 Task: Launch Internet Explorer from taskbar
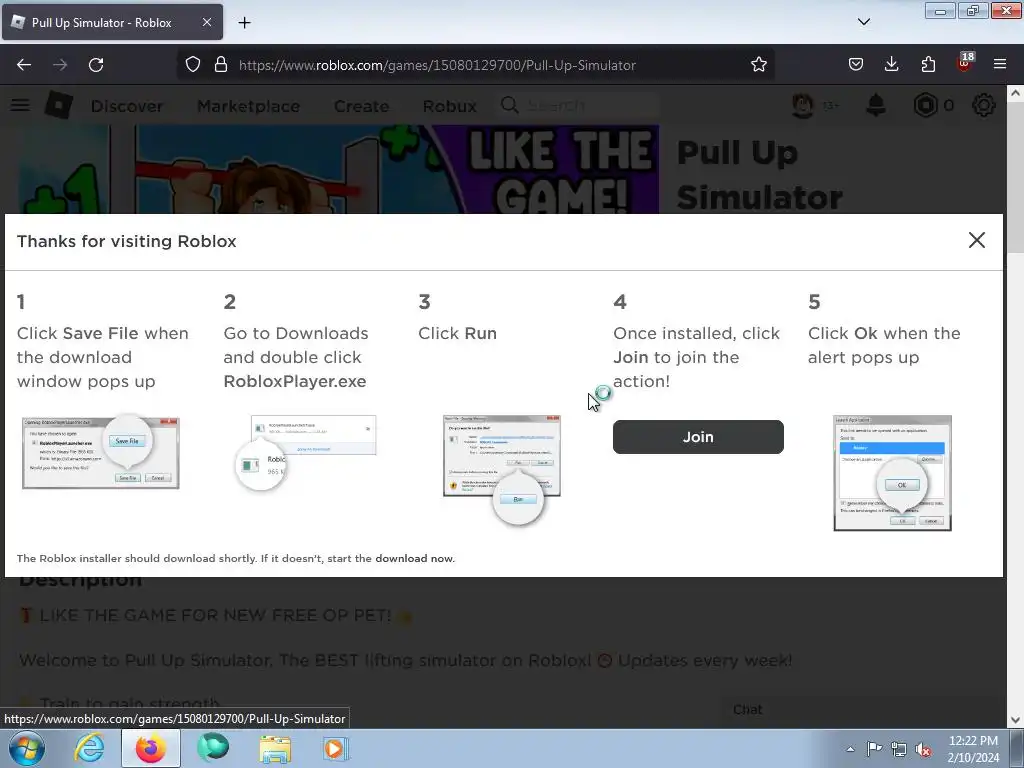89,748
